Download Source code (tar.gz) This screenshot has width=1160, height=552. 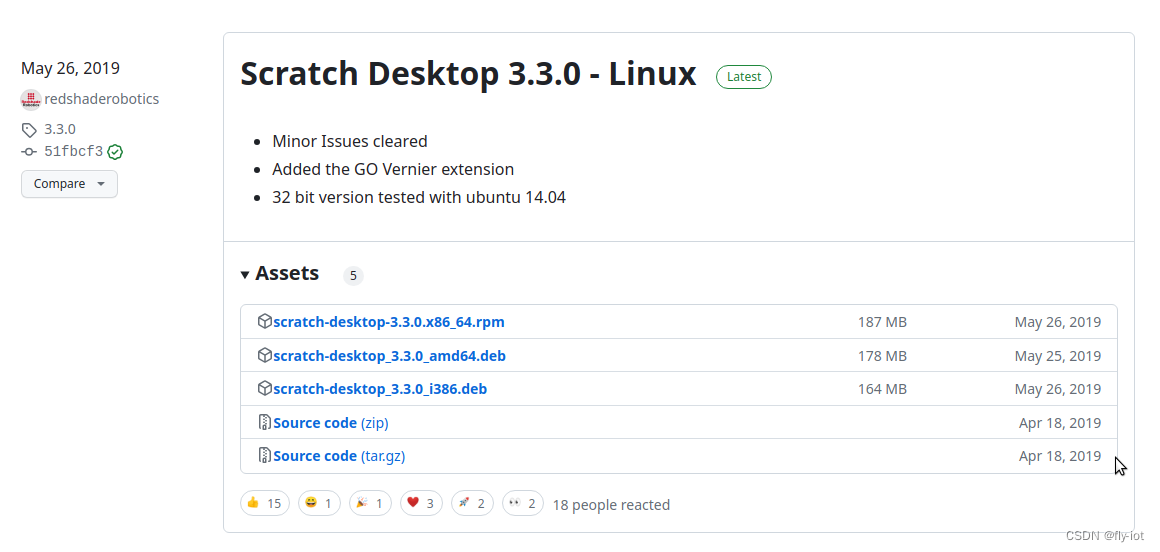click(340, 456)
